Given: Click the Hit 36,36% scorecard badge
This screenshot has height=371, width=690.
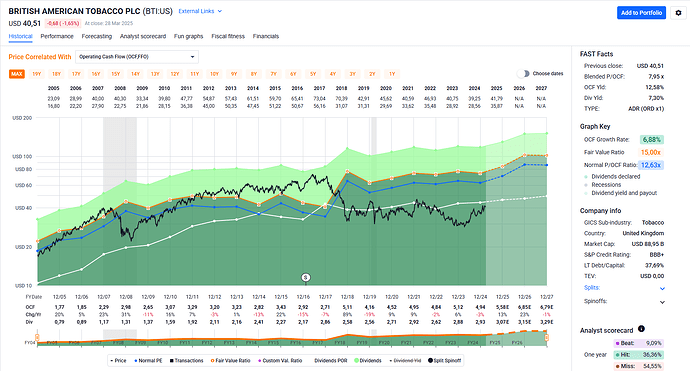Looking at the screenshot, I should pos(639,355).
